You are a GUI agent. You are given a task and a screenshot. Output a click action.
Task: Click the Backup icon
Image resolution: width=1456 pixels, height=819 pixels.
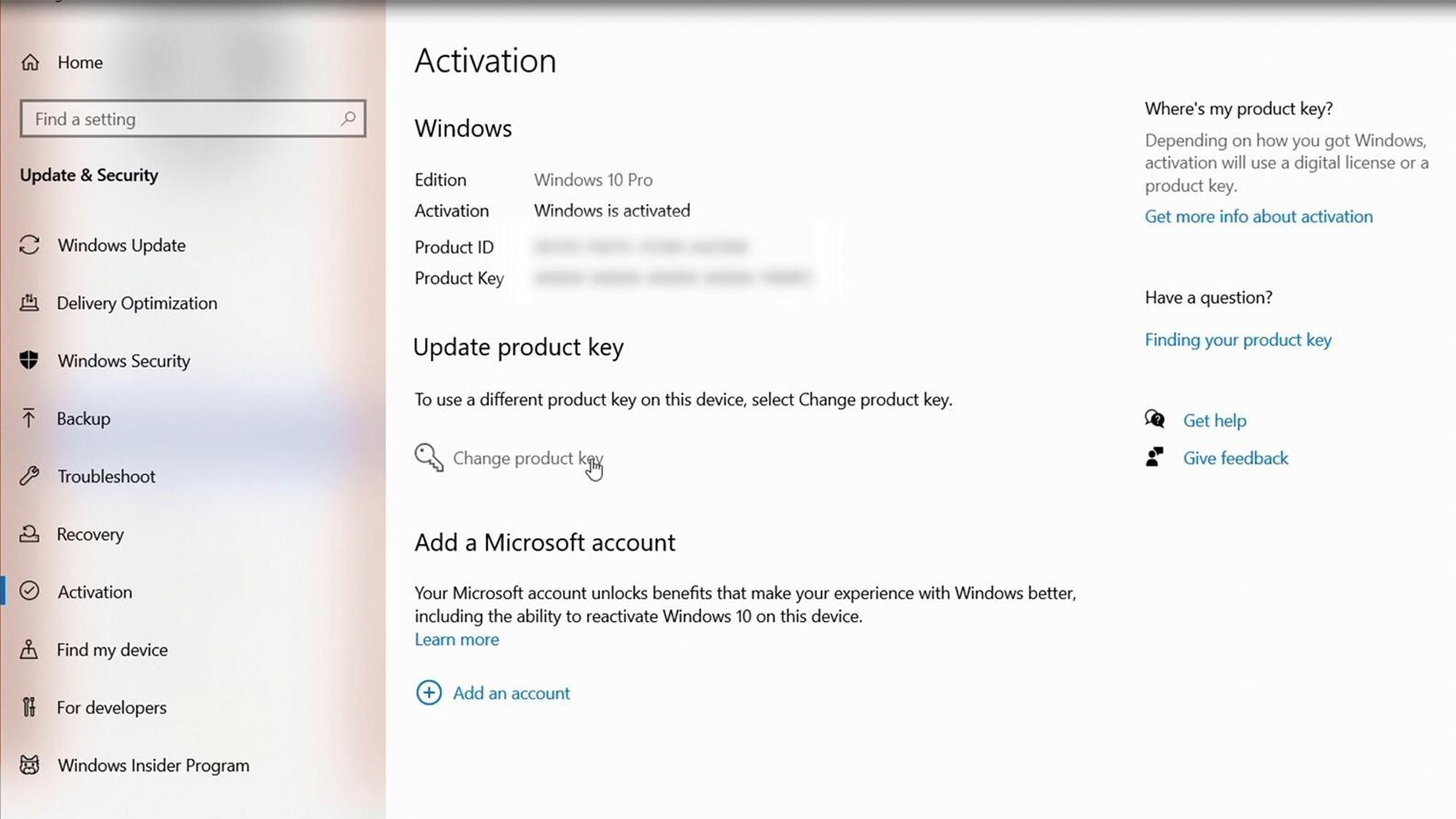click(29, 418)
